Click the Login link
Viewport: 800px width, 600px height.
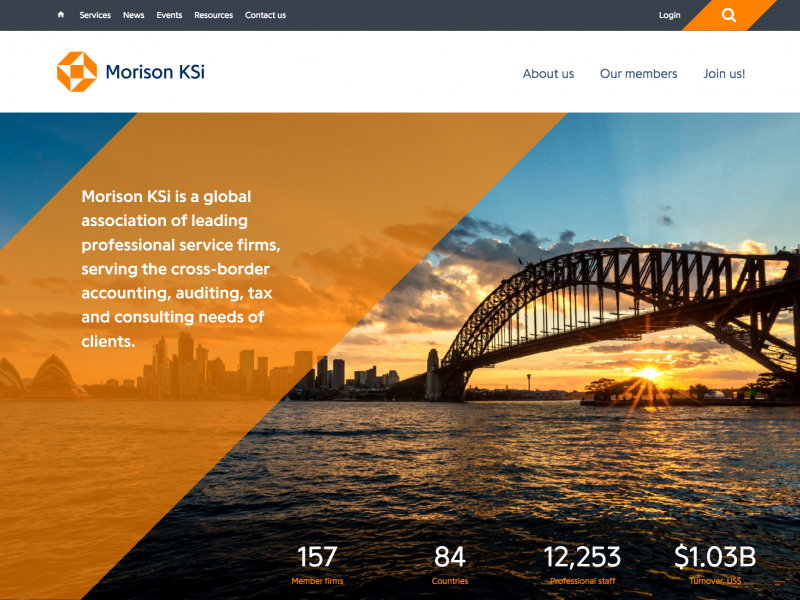coord(669,15)
